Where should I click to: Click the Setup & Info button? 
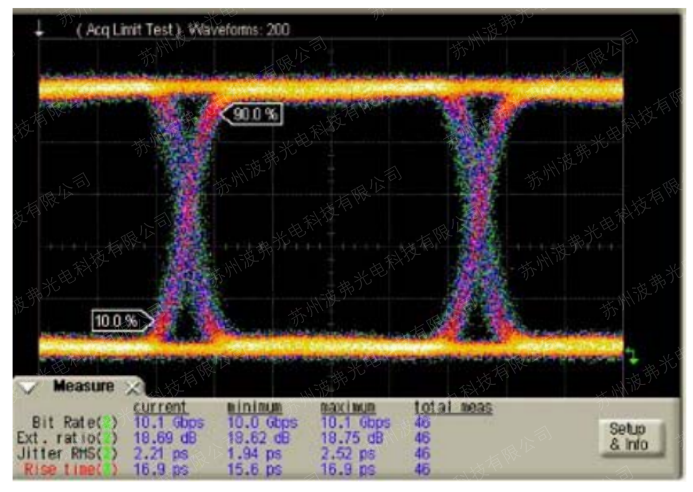point(627,435)
